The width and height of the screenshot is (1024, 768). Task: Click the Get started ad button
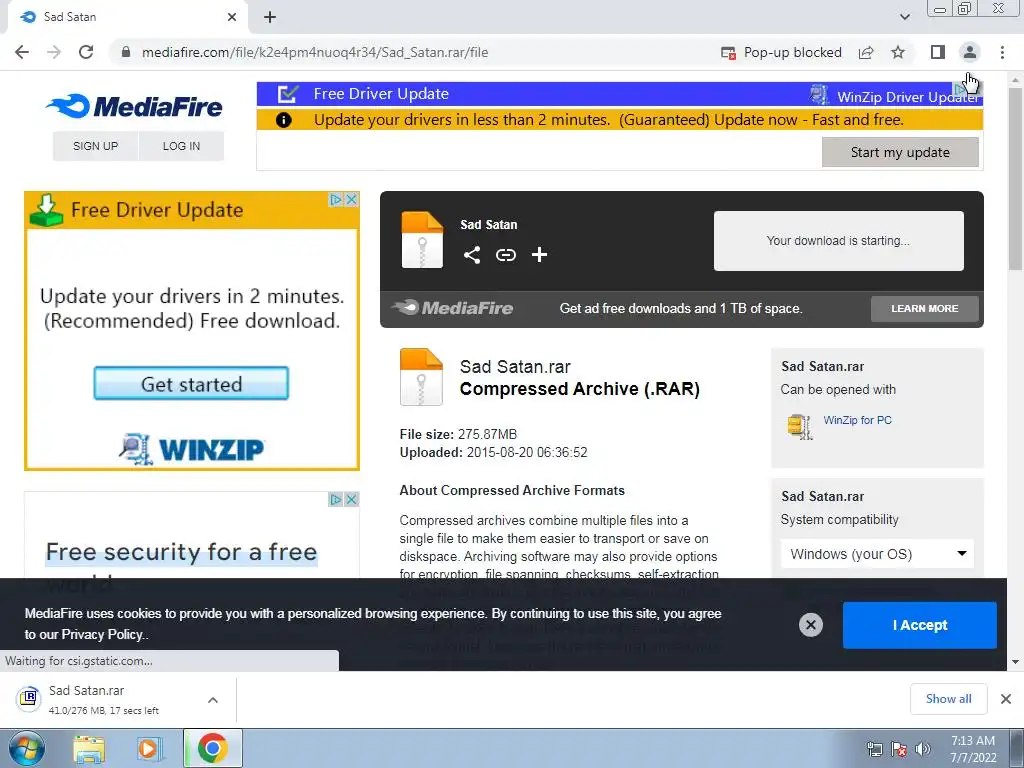pyautogui.click(x=191, y=383)
